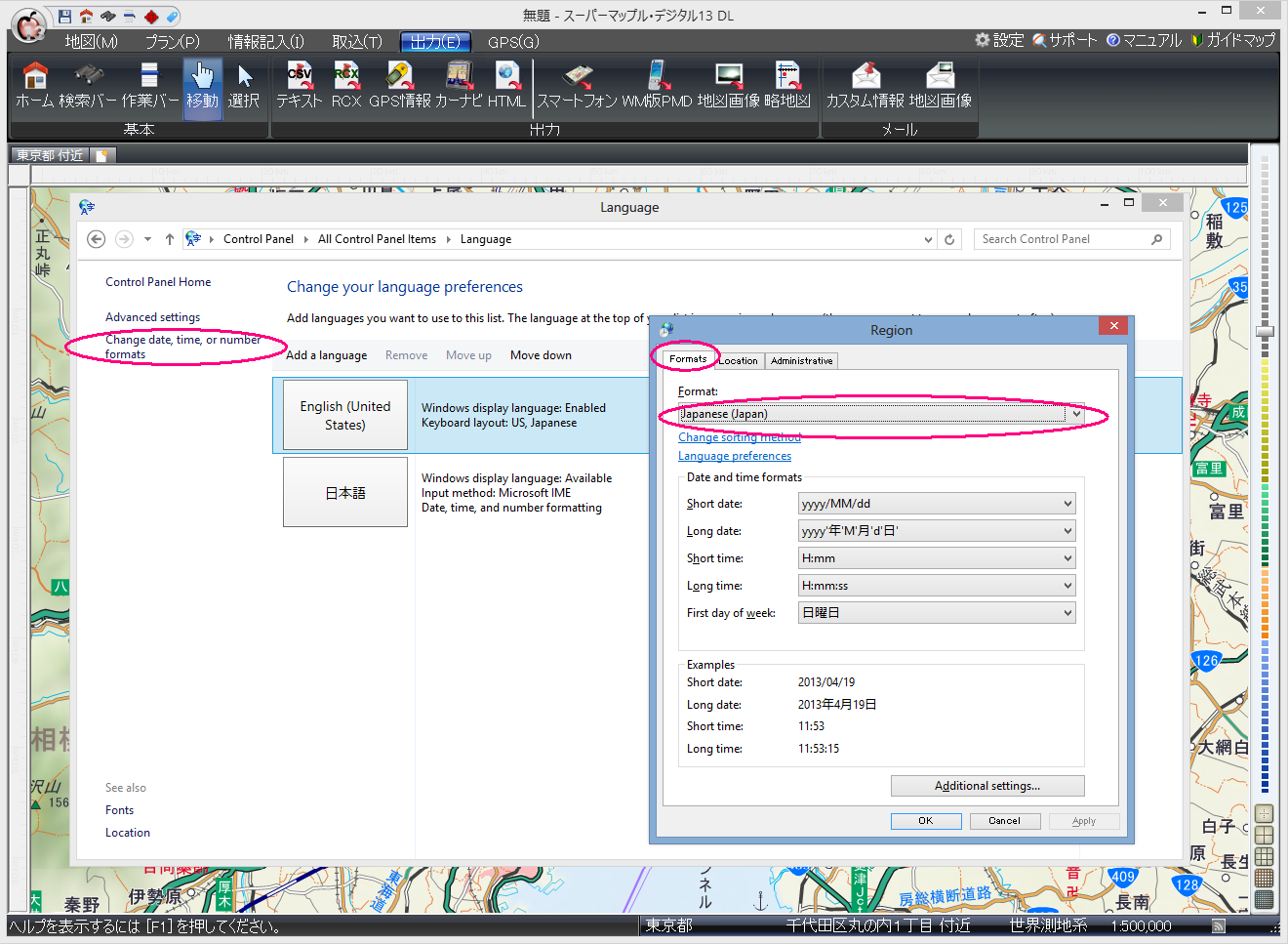This screenshot has height=944, width=1288.
Task: Output 地図画像 in the 出力 group
Action: pyautogui.click(x=729, y=85)
